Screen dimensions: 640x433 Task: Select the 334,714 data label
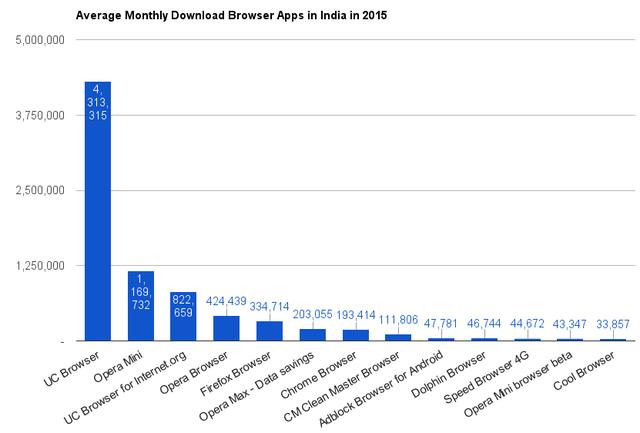(x=269, y=305)
